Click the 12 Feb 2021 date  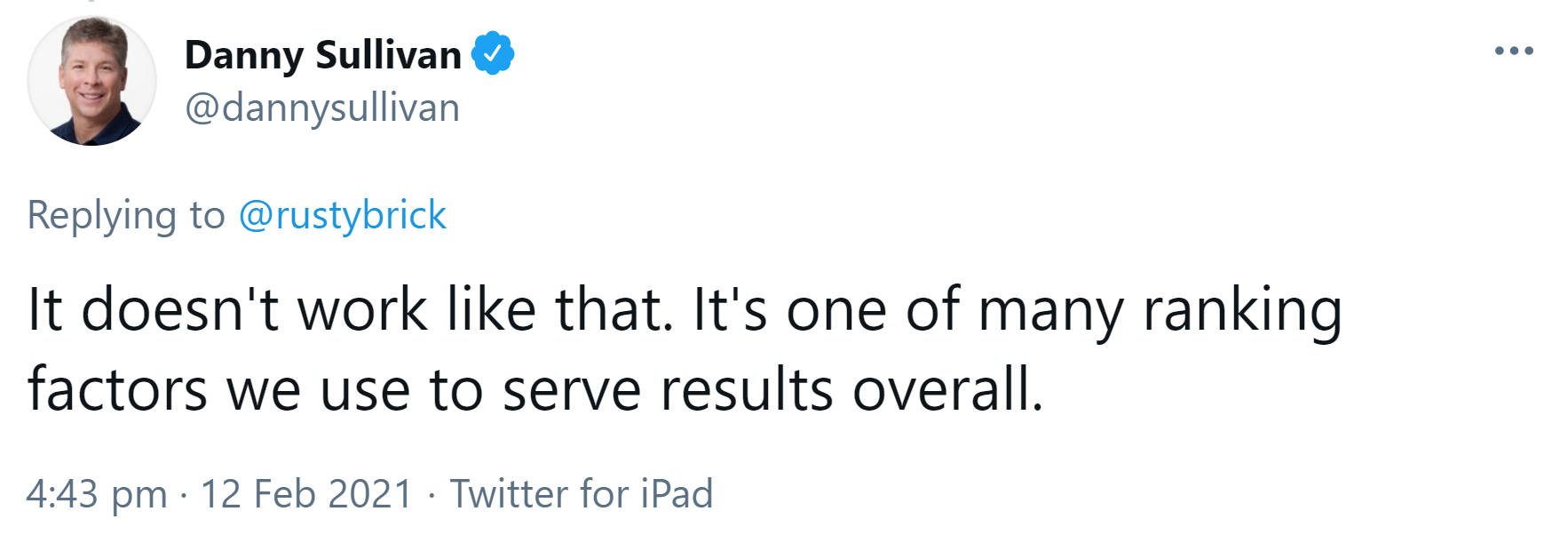click(x=306, y=494)
